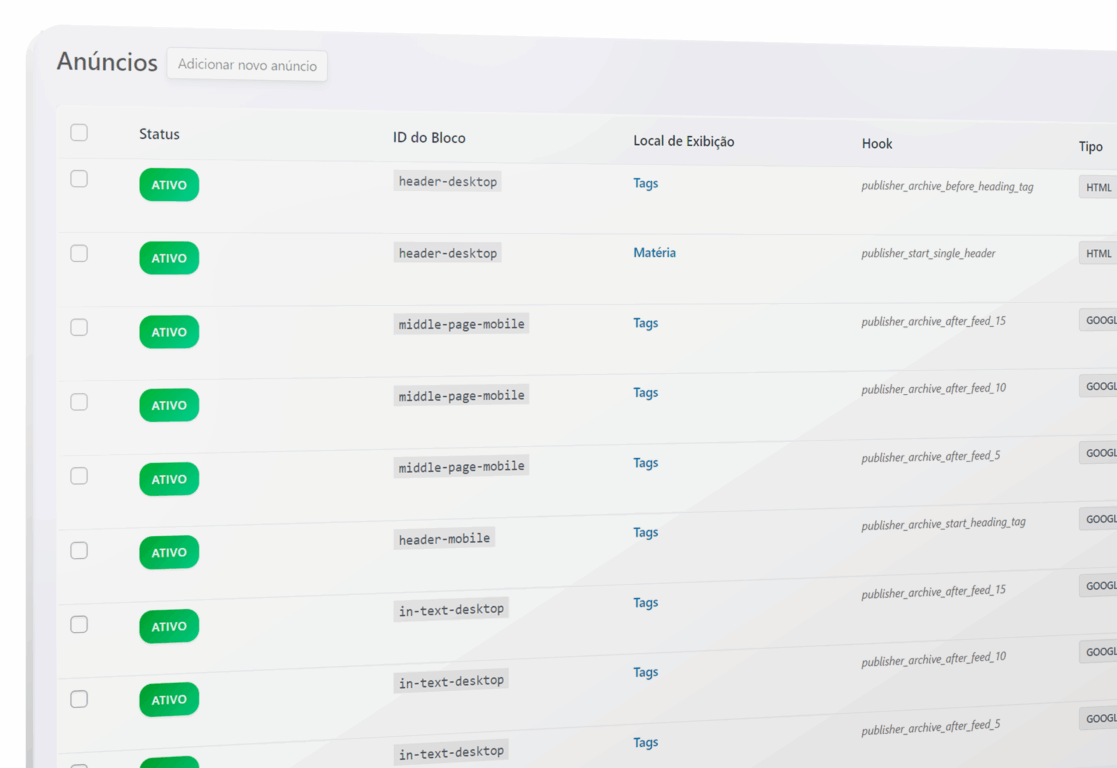Open Tags link in middle-page-mobile after_feed_5 row
Screen dimensions: 1117x768
coord(645,463)
